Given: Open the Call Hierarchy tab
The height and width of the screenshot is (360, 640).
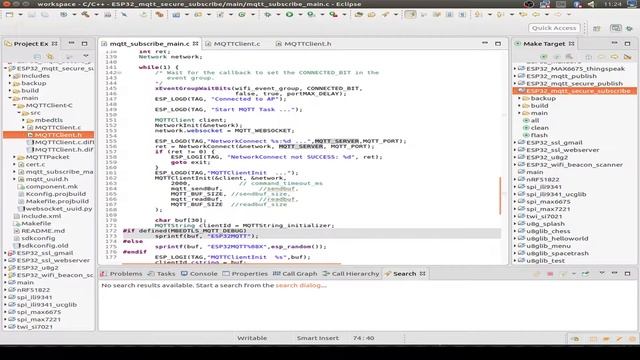Looking at the screenshot, I should 351,274.
